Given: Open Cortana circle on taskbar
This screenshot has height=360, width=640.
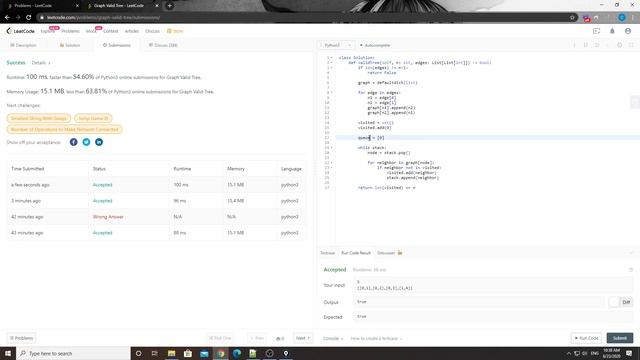Looking at the screenshot, I should point(138,353).
